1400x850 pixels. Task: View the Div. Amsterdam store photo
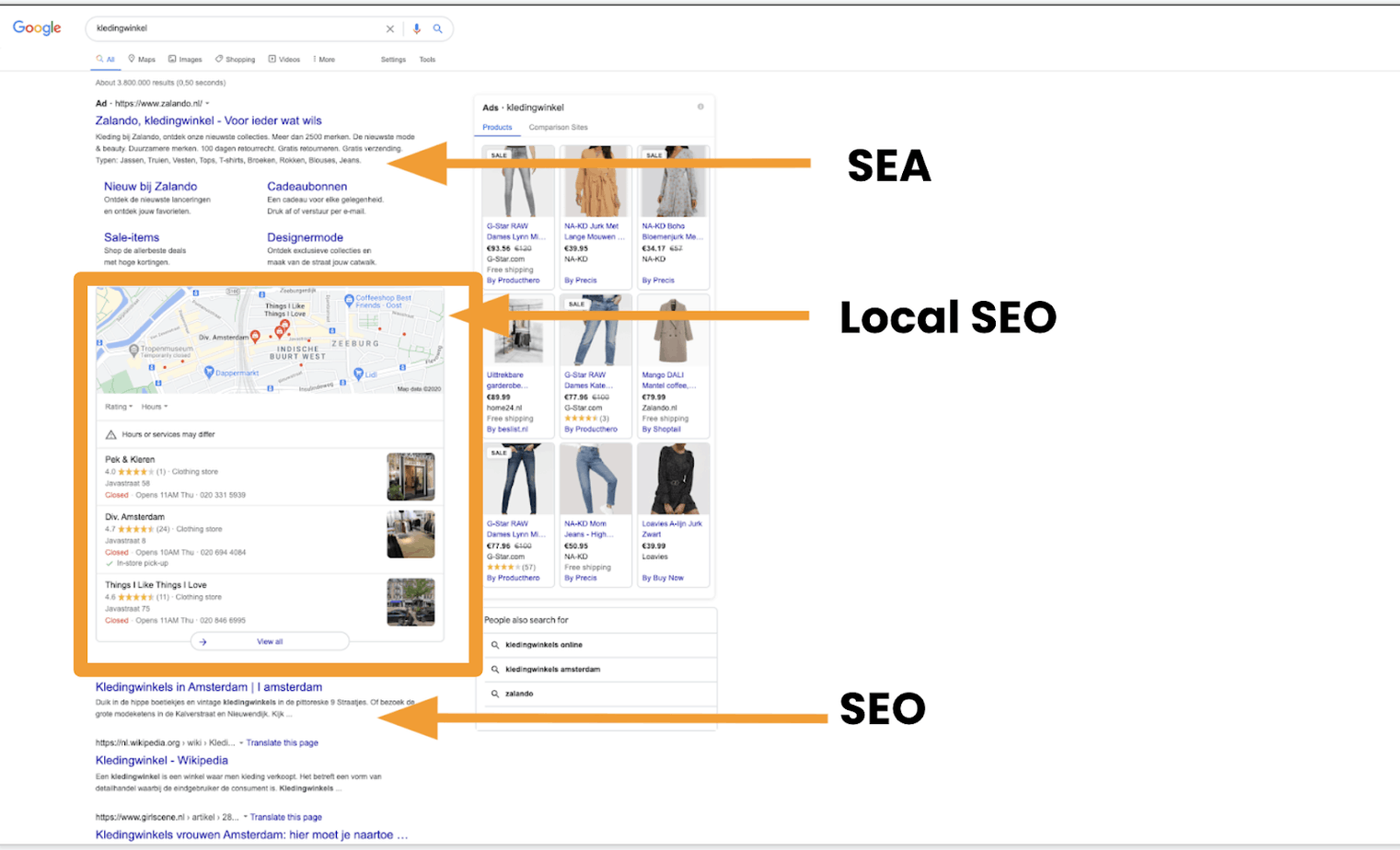411,534
